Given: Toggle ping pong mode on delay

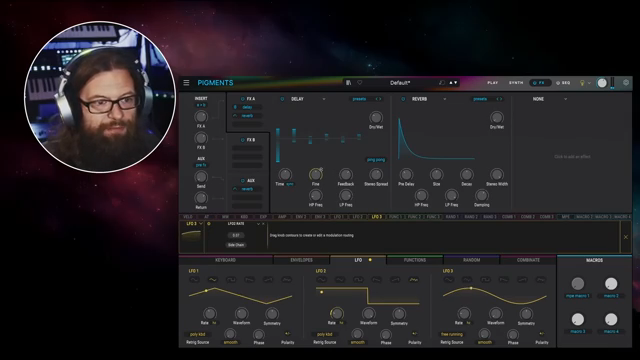Looking at the screenshot, I should [376, 160].
